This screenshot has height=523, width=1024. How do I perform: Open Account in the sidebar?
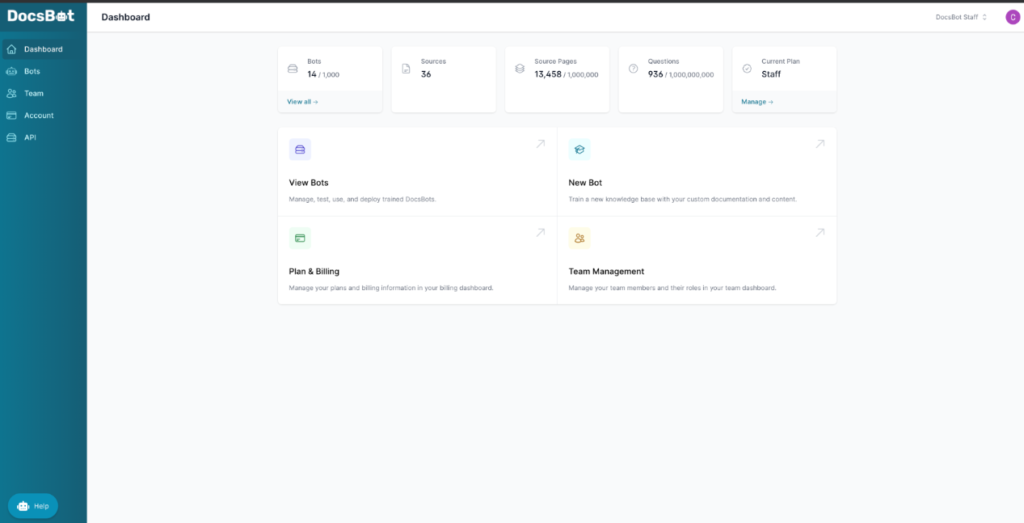tap(42, 116)
